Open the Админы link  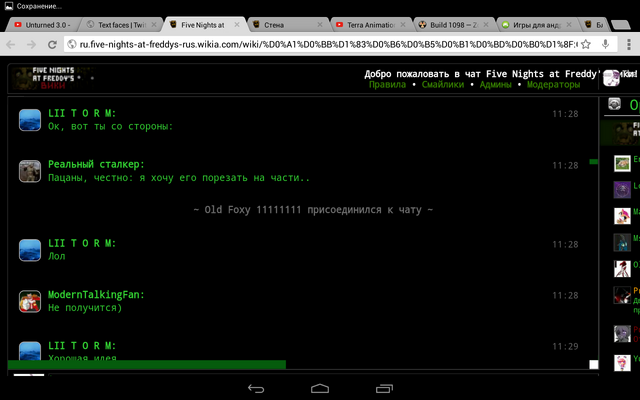point(495,85)
